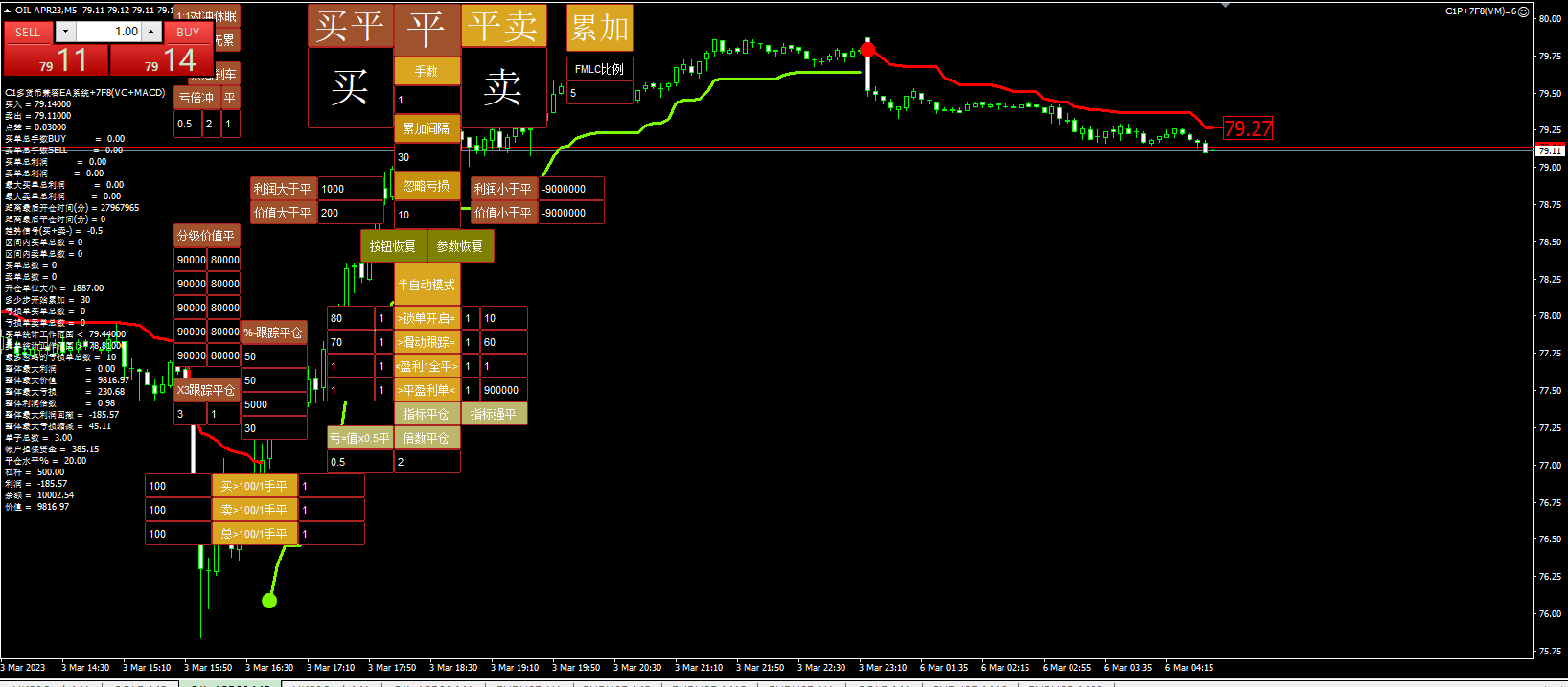Click the 分级价值平 button
The width and height of the screenshot is (1568, 687).
(x=207, y=236)
